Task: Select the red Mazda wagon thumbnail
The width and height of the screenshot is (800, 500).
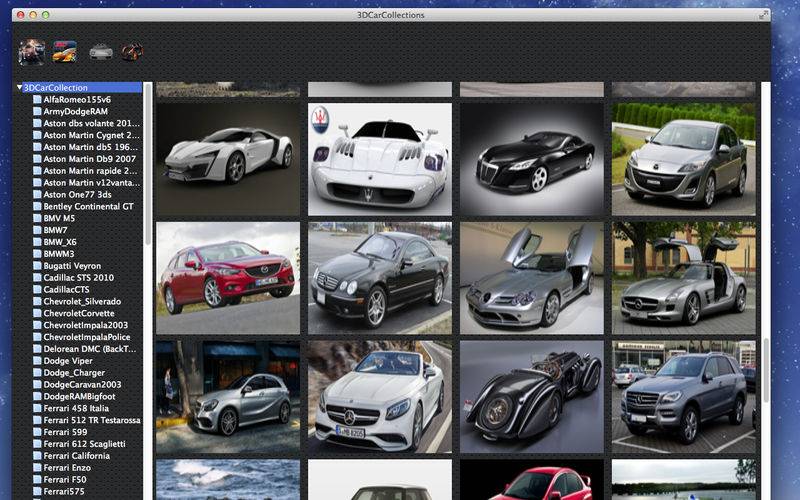Action: 228,278
